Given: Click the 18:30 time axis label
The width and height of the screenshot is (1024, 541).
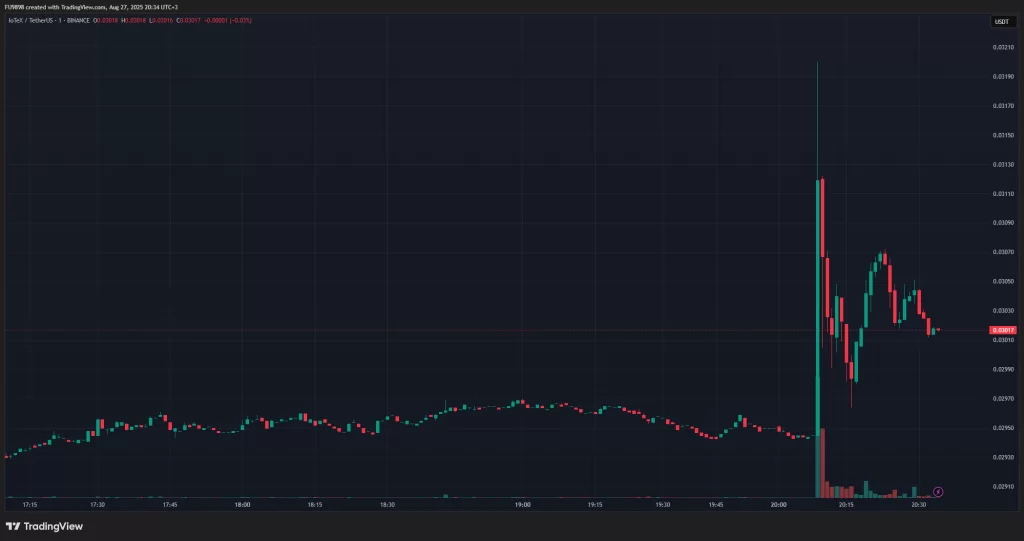Looking at the screenshot, I should point(387,505).
